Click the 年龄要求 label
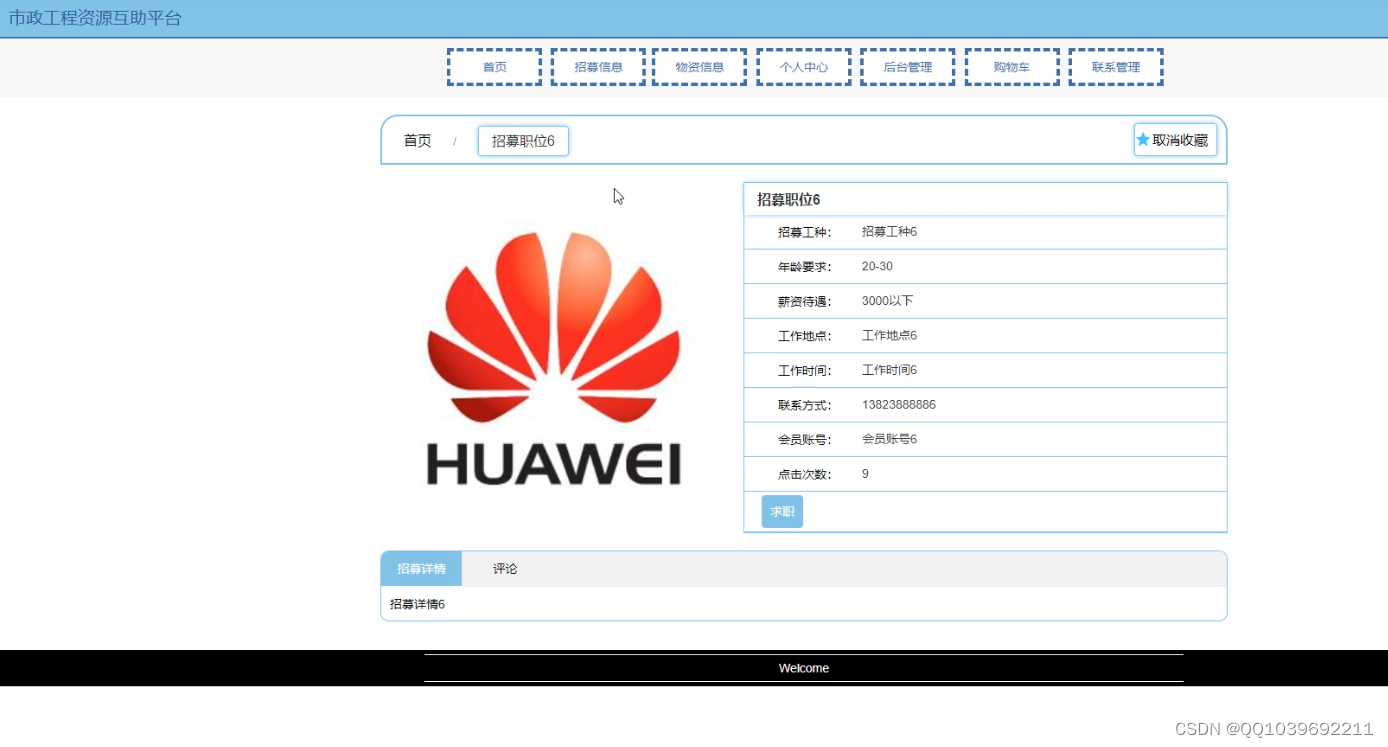The image size is (1388, 747). (804, 267)
